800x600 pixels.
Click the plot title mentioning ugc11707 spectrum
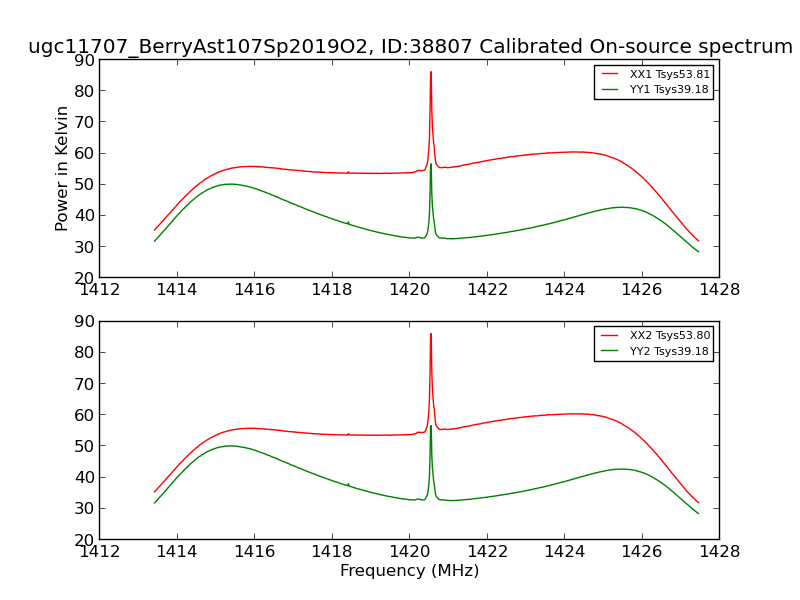pos(410,46)
